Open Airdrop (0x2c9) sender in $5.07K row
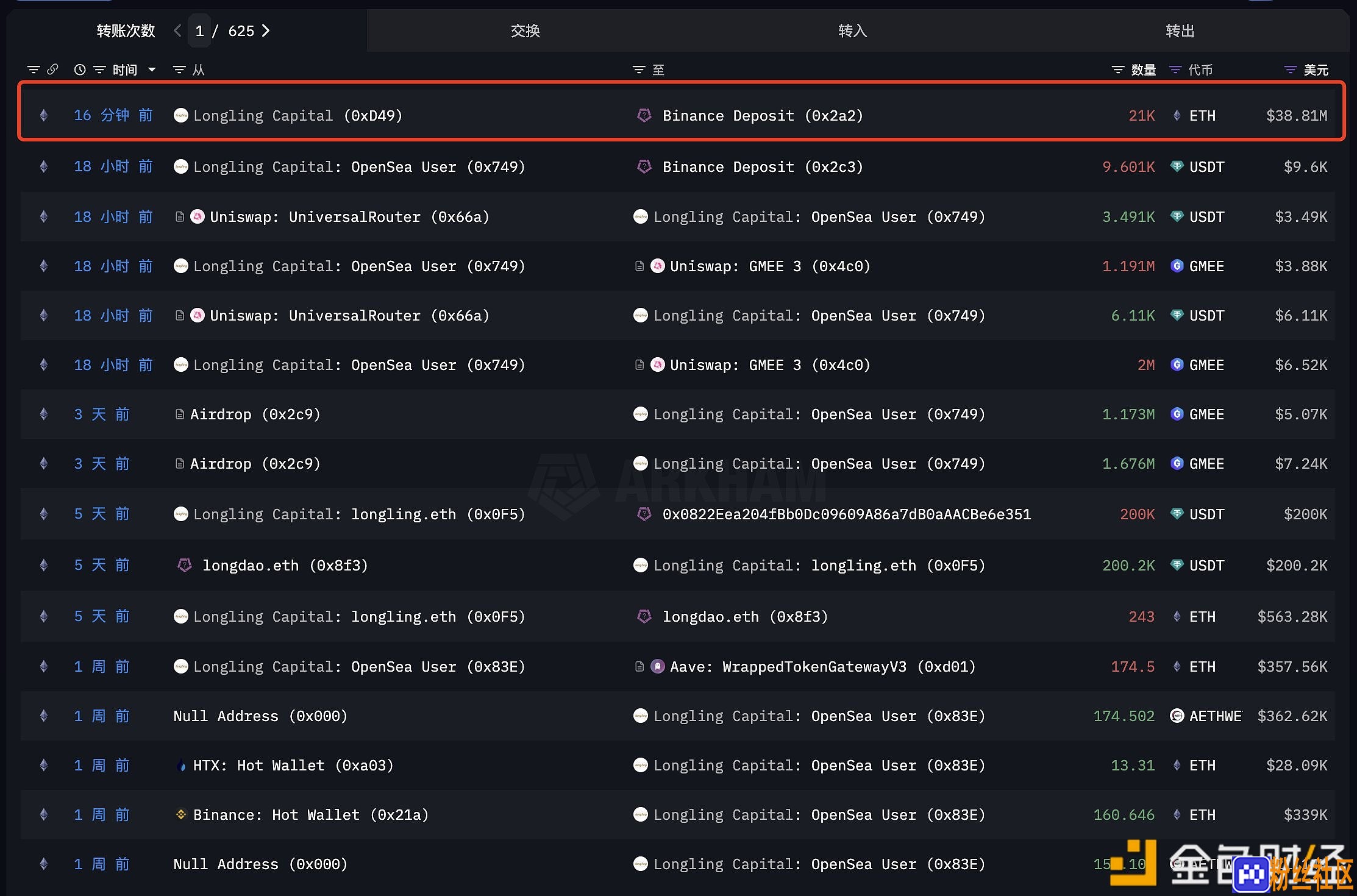 tap(255, 414)
